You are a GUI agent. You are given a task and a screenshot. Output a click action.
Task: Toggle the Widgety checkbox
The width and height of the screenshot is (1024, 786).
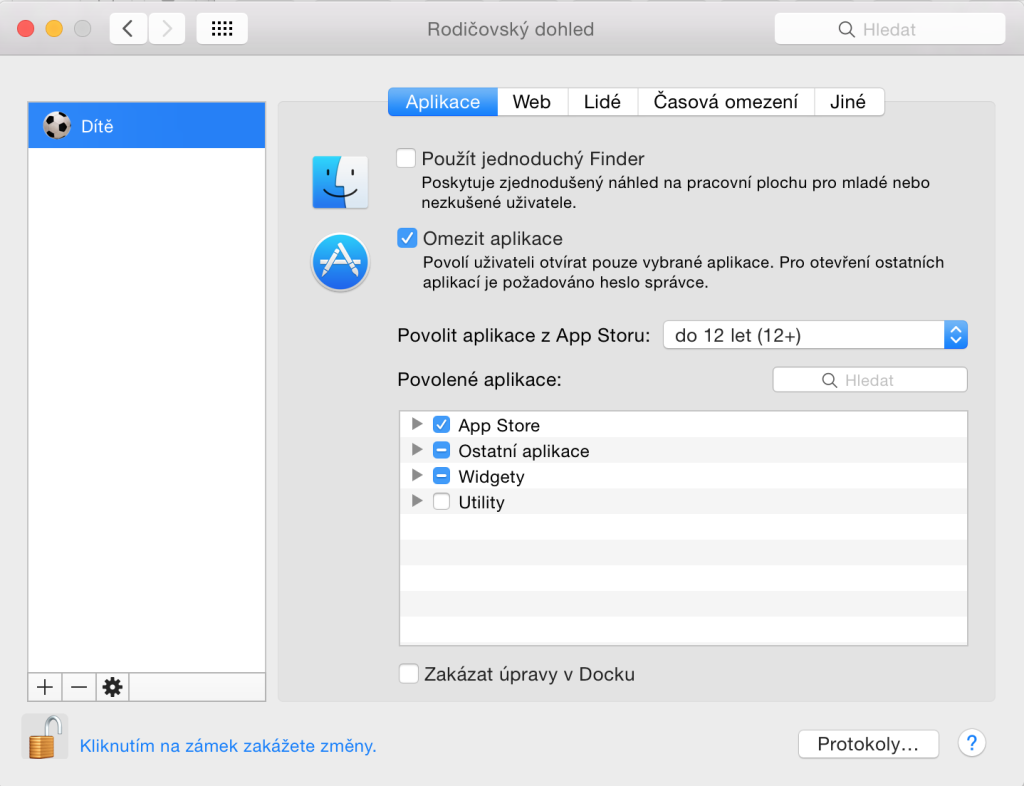(441, 476)
